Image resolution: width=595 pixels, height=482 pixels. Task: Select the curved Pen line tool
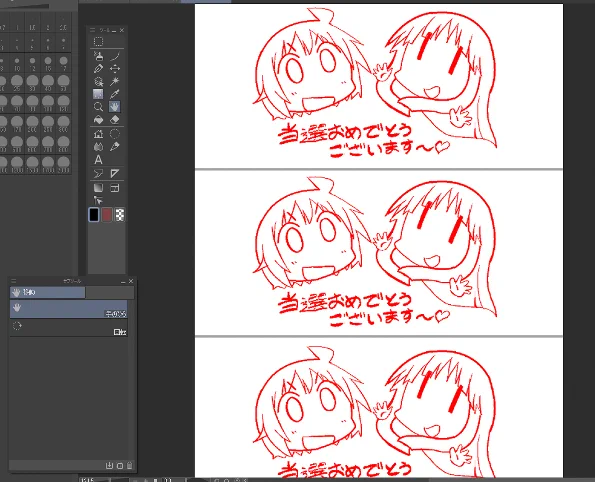pyautogui.click(x=115, y=57)
